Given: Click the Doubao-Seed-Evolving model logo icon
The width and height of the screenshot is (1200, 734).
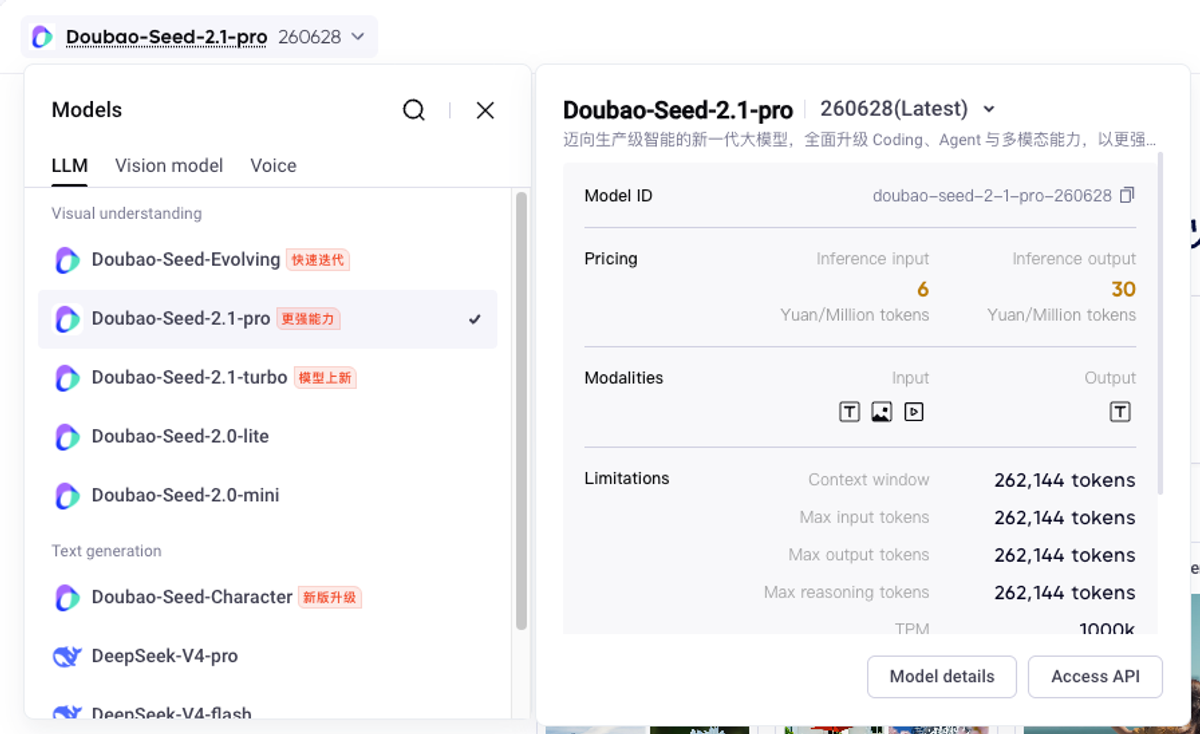Looking at the screenshot, I should coord(67,260).
